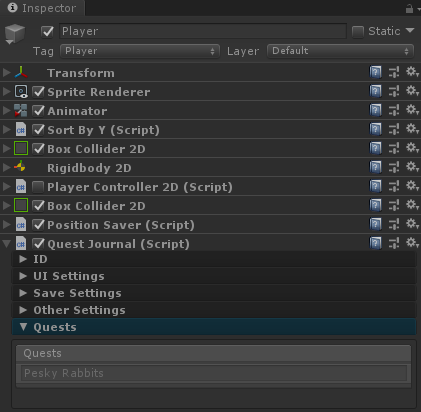Enable the Player Controller 2D script checkbox
Screen dimensions: 421x412
pyautogui.click(x=38, y=187)
